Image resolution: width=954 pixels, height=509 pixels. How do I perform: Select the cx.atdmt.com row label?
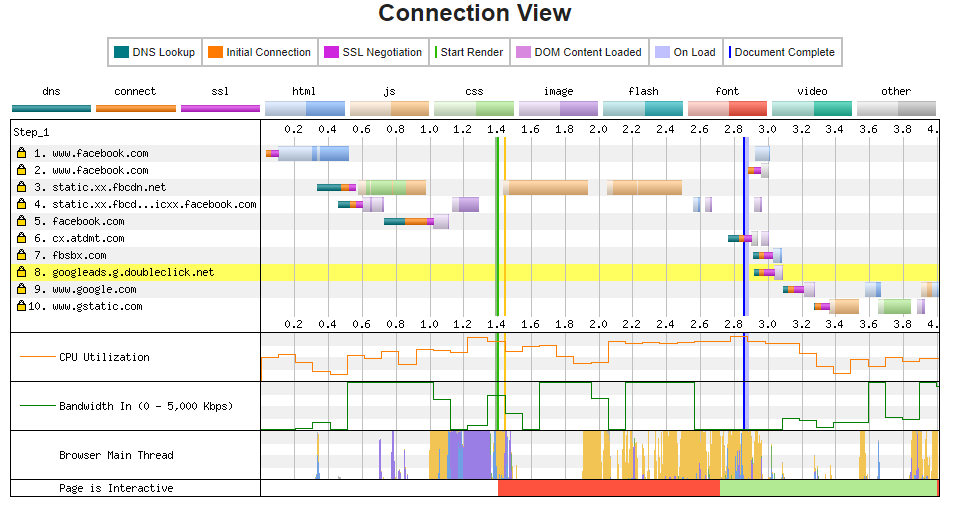88,238
